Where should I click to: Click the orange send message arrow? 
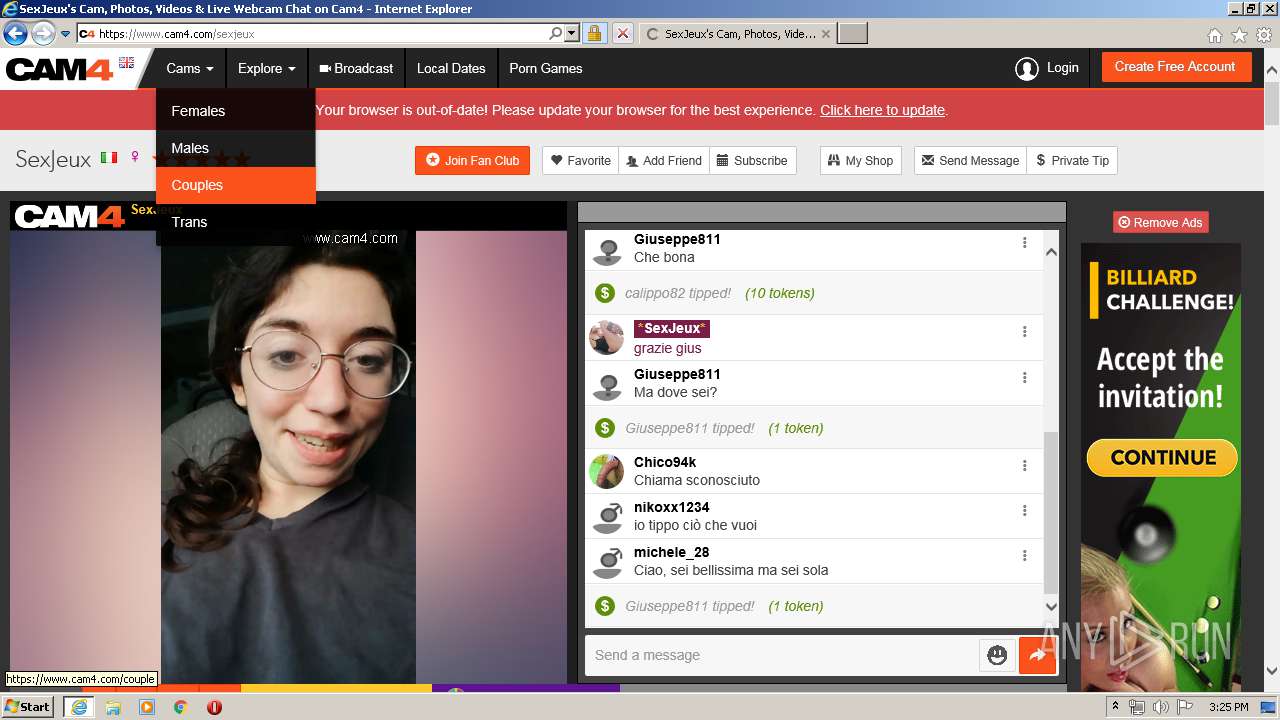click(1037, 655)
